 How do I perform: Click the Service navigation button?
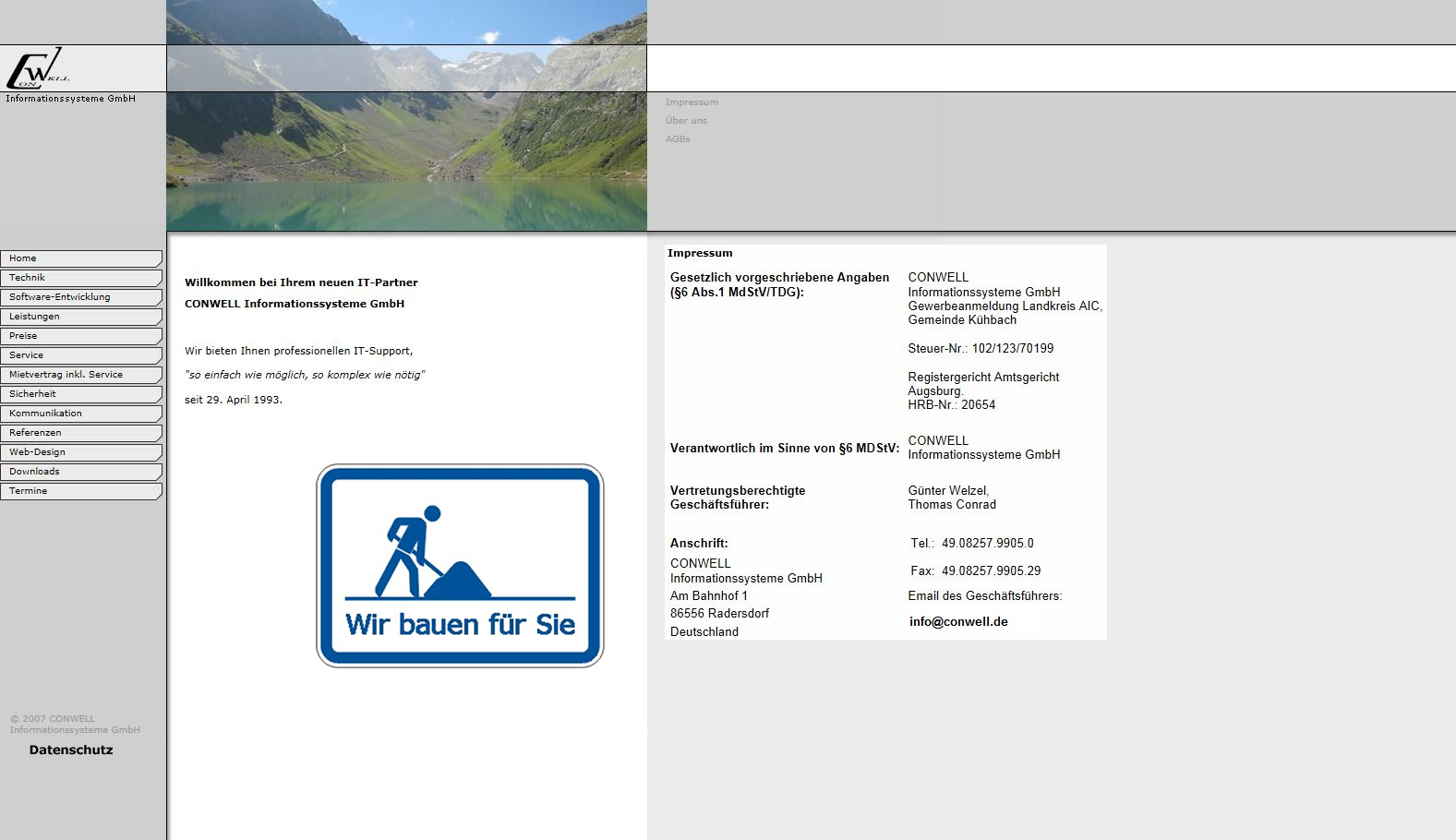click(x=81, y=355)
